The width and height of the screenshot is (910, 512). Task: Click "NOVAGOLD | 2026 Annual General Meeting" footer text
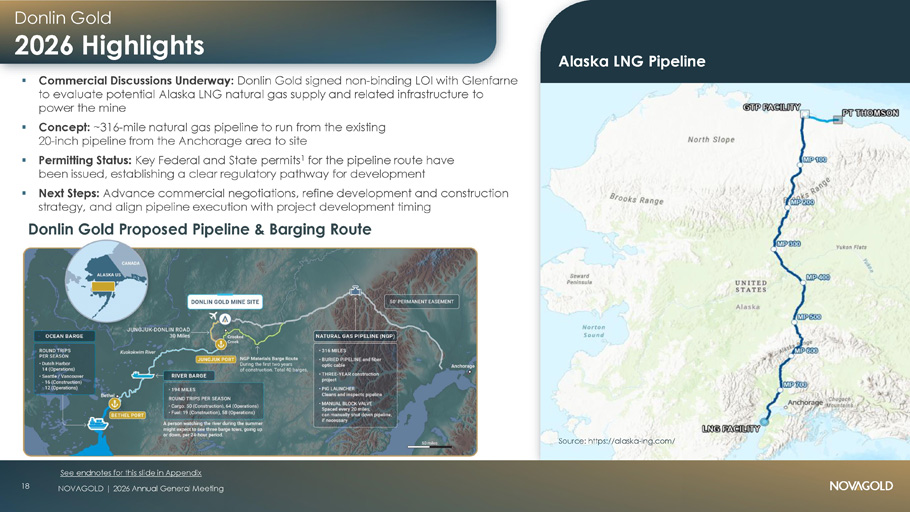coord(140,489)
